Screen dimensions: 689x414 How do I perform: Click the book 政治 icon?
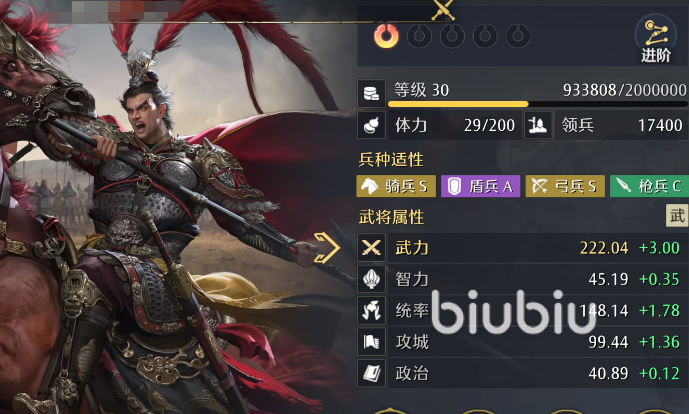tap(371, 373)
